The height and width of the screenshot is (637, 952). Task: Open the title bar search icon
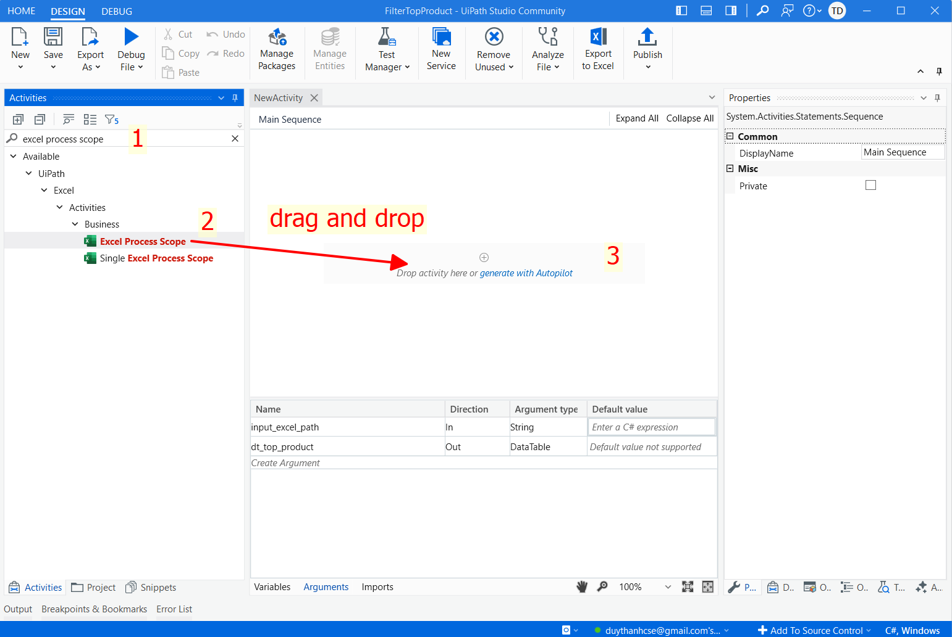763,11
